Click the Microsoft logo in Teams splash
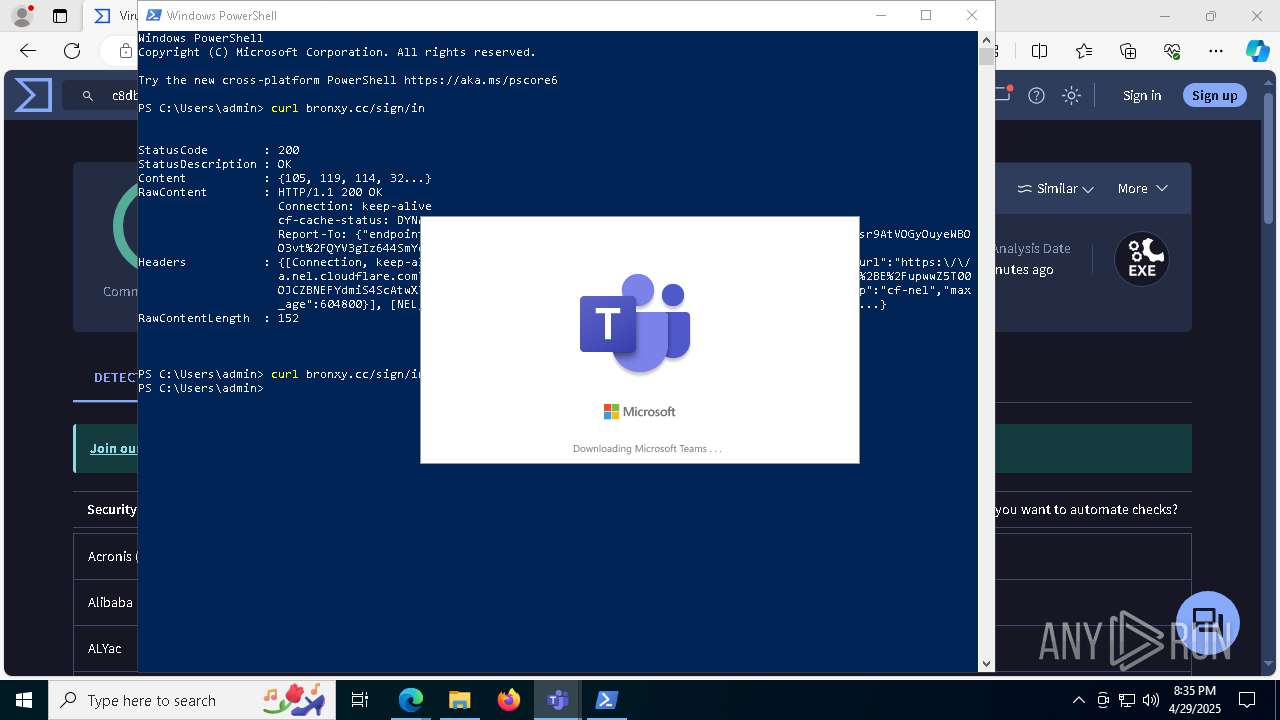This screenshot has height=720, width=1280. 640,411
